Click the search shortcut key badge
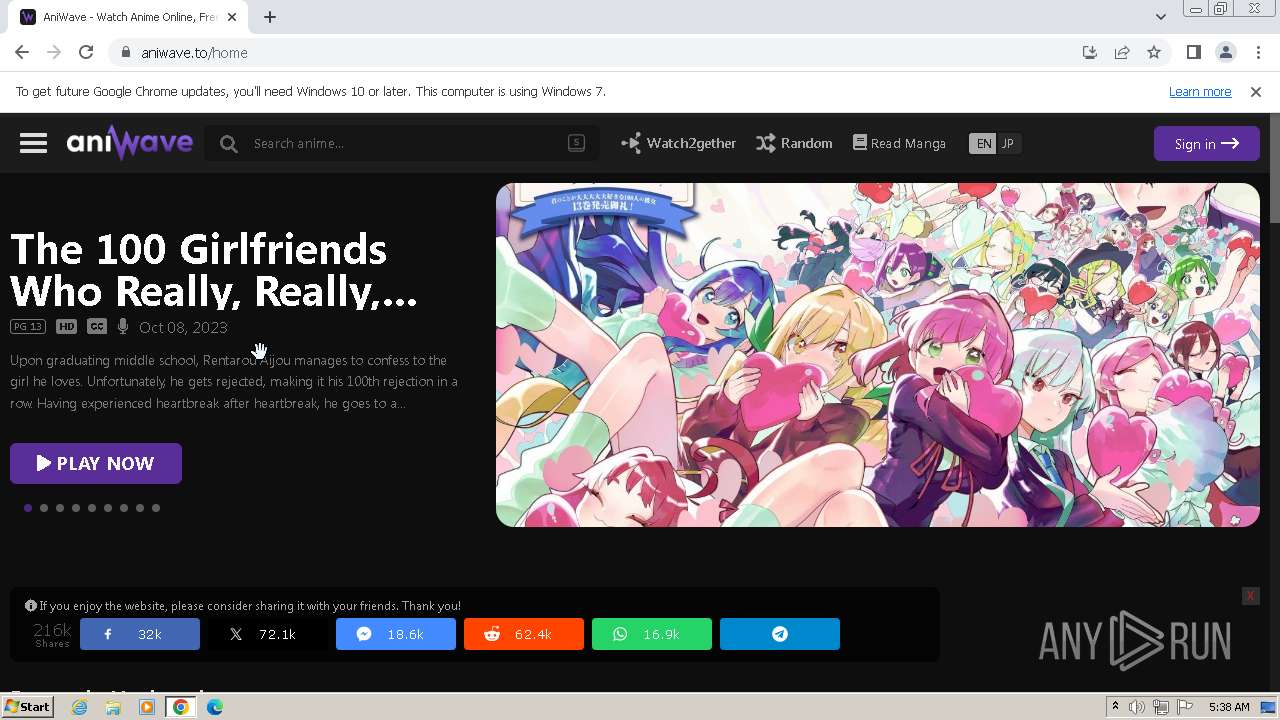 click(x=576, y=143)
